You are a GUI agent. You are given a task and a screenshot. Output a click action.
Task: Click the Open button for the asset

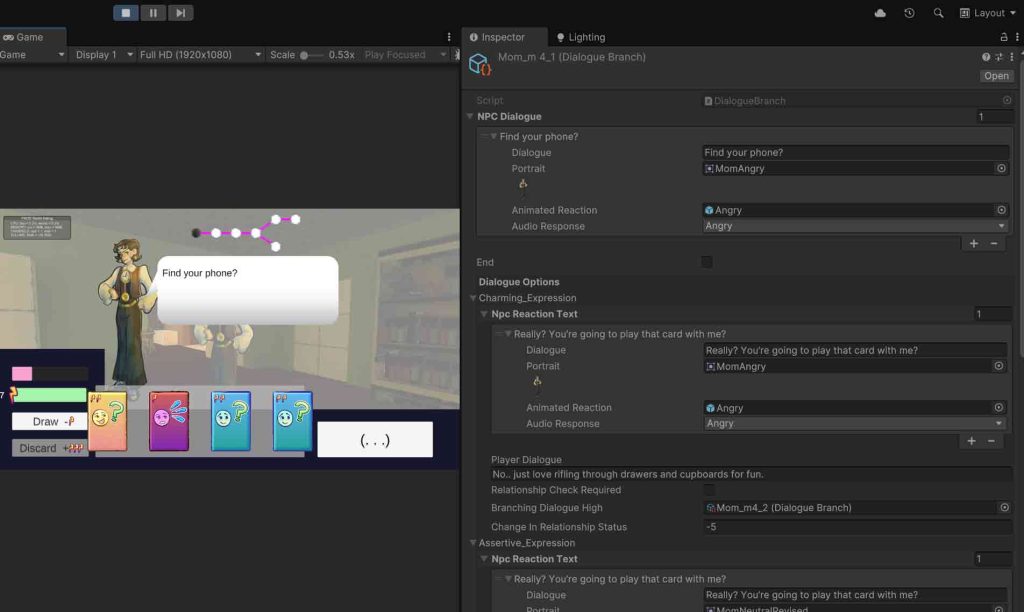(x=996, y=76)
